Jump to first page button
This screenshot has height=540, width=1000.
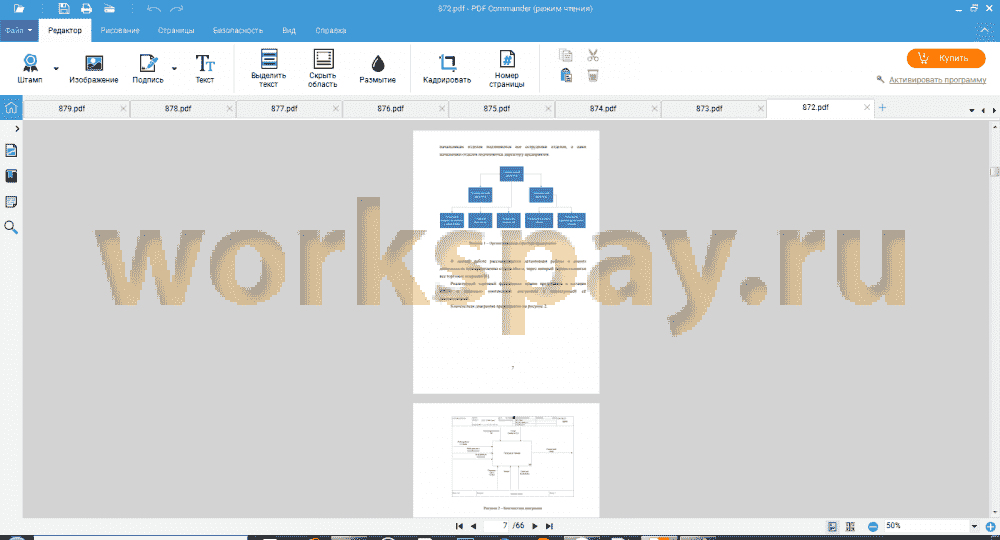[459, 526]
